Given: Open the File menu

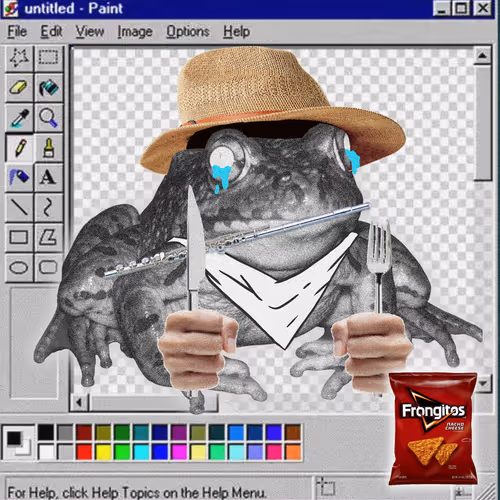Looking at the screenshot, I should (x=17, y=32).
